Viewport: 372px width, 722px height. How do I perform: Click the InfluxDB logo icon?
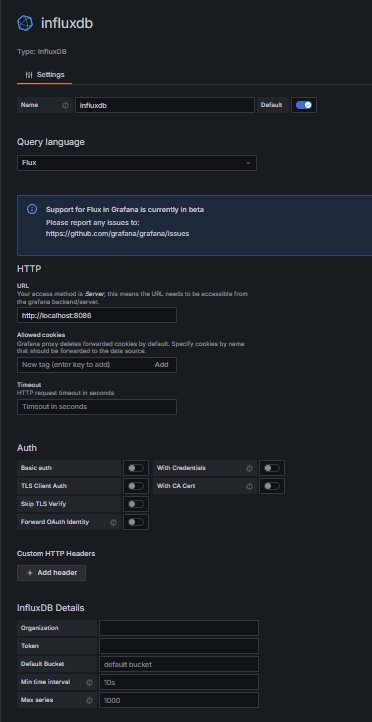tap(25, 23)
